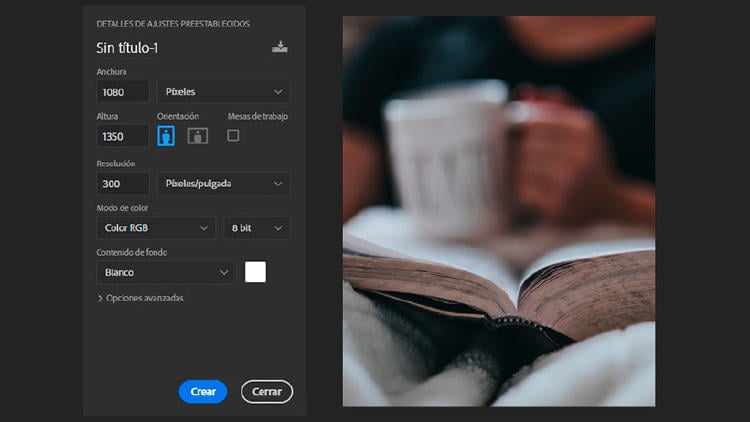Select the portrait orientation icon

tap(166, 135)
